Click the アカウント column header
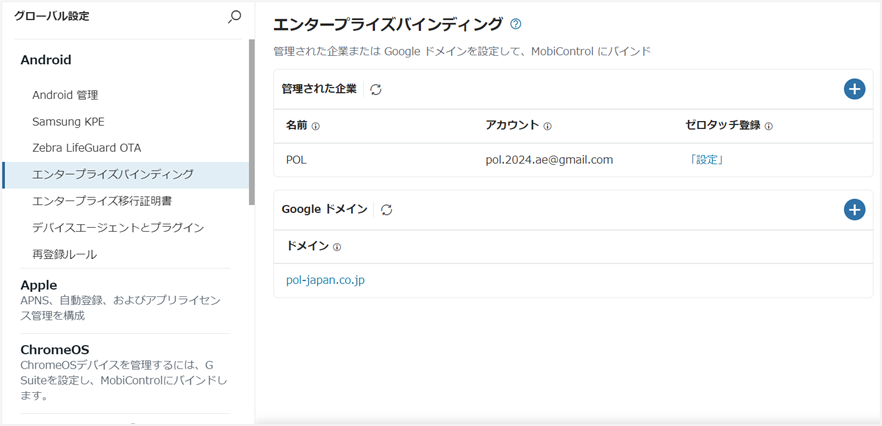Image resolution: width=882 pixels, height=426 pixels. coord(512,125)
